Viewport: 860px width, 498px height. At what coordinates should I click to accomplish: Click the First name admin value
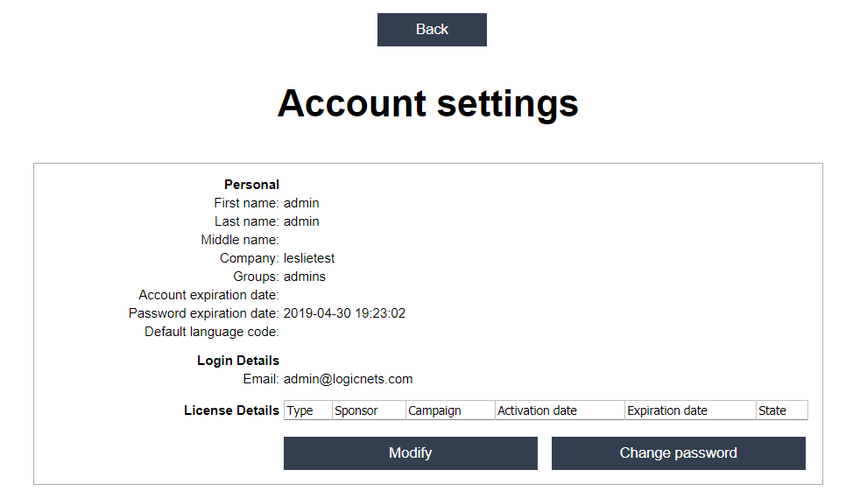(301, 203)
